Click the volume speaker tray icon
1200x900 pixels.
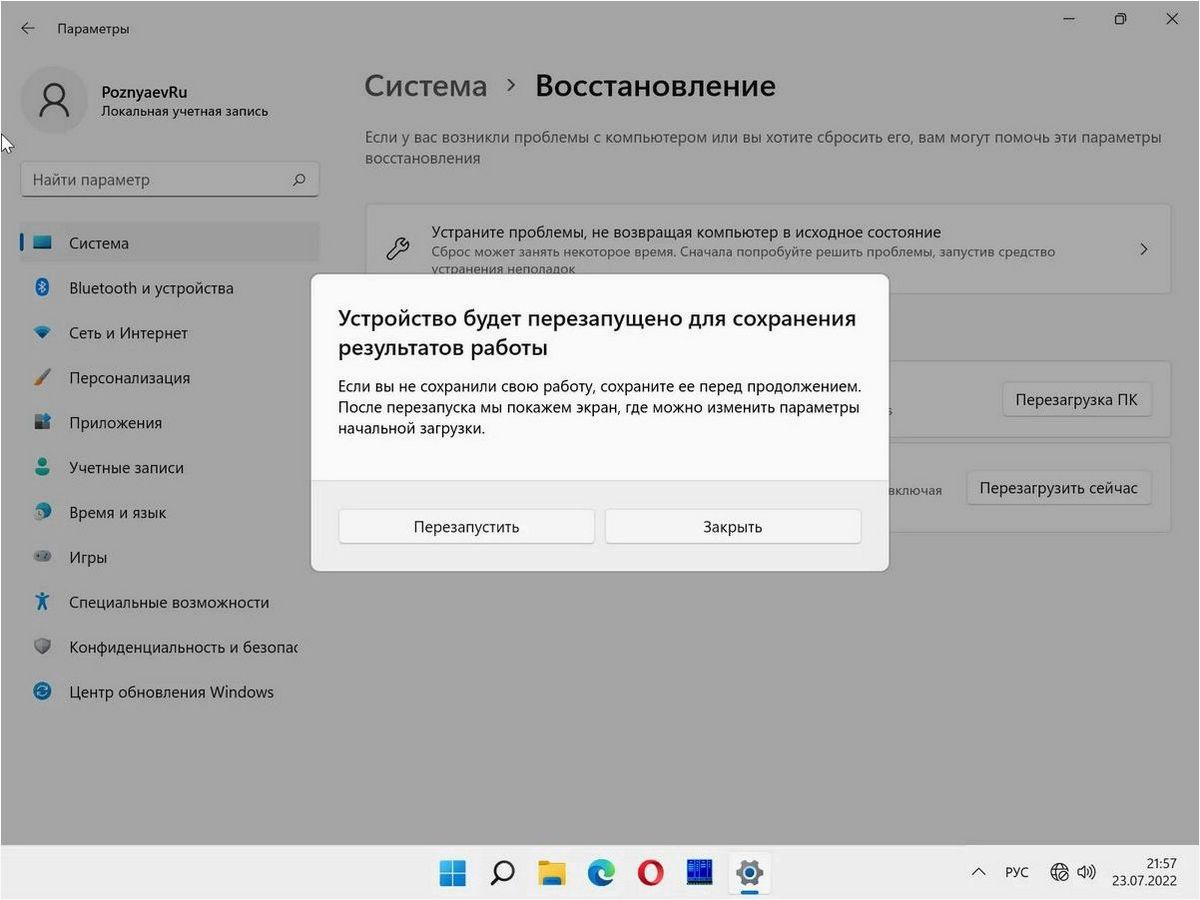(x=1087, y=872)
